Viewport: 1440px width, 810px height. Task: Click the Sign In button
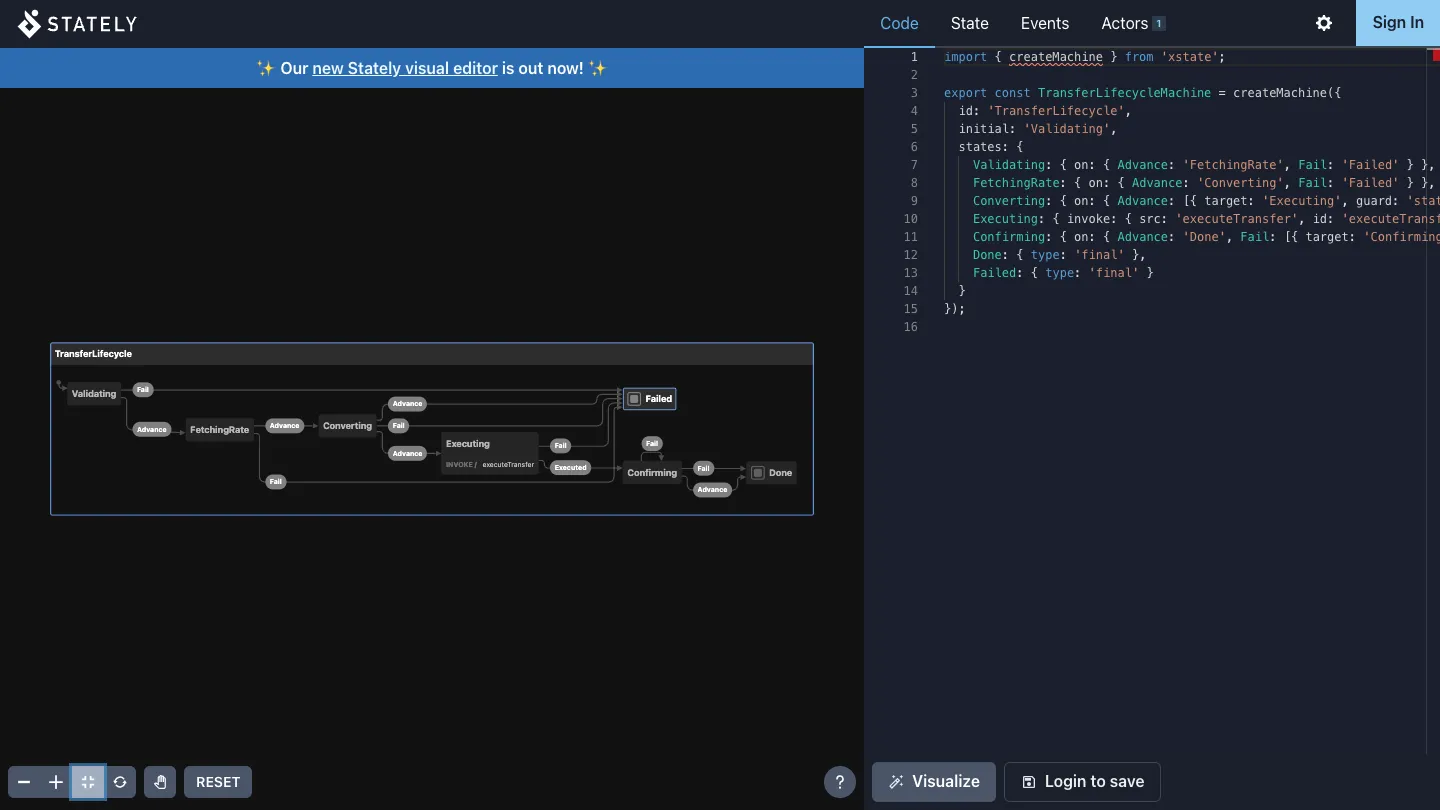click(1398, 23)
